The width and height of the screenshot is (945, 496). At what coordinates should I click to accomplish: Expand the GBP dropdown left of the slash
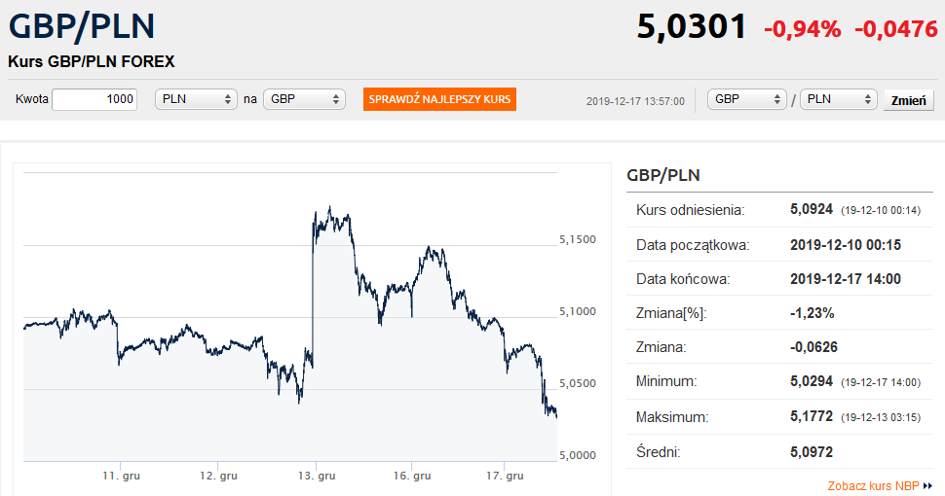[747, 100]
